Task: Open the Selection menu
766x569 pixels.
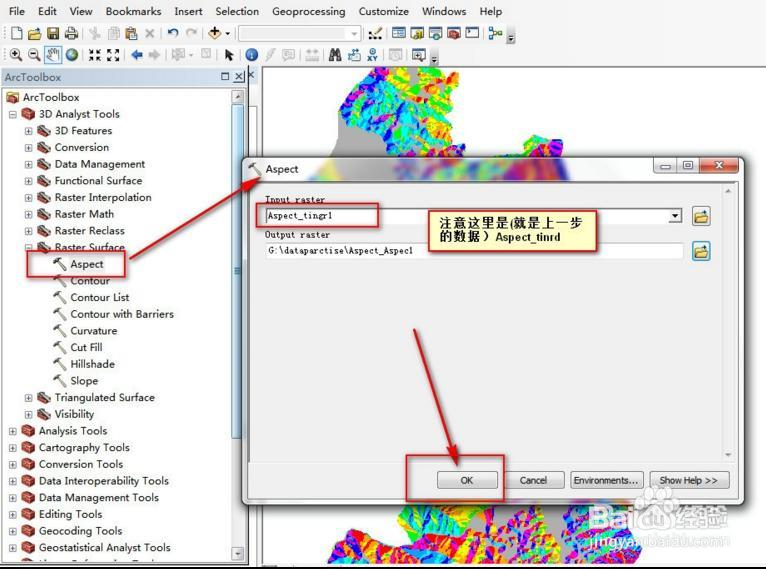Action: (237, 11)
